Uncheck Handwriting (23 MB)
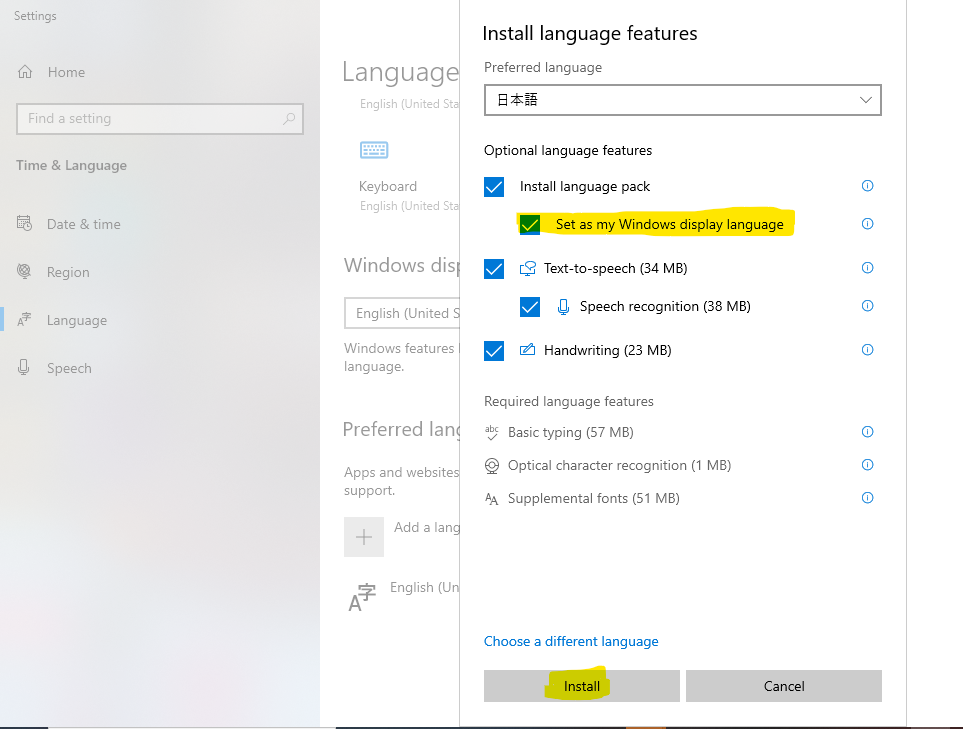963x729 pixels. click(494, 351)
